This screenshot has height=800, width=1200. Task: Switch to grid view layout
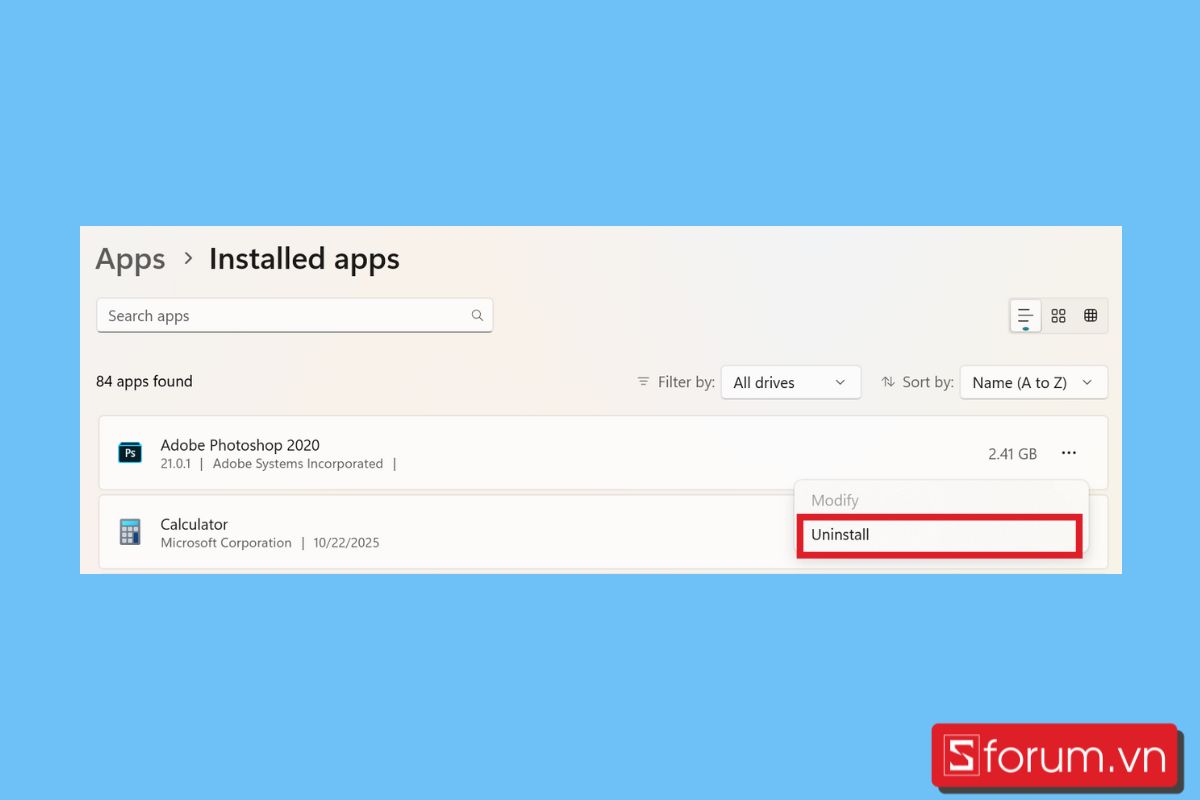coord(1058,316)
